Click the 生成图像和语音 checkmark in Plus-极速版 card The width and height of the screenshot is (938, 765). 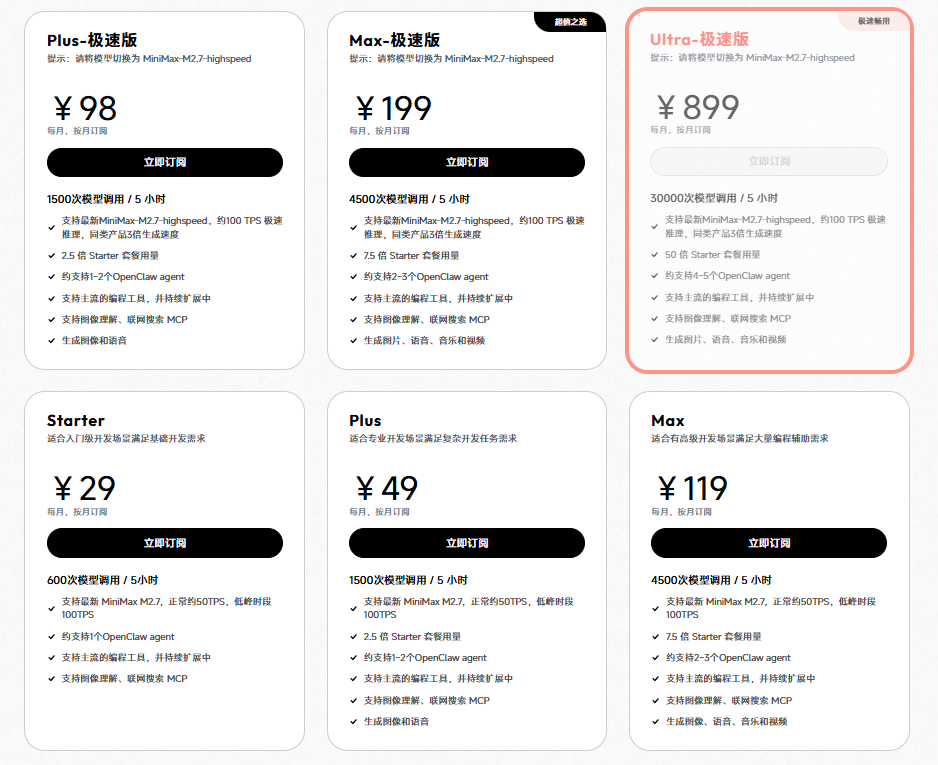[x=52, y=341]
